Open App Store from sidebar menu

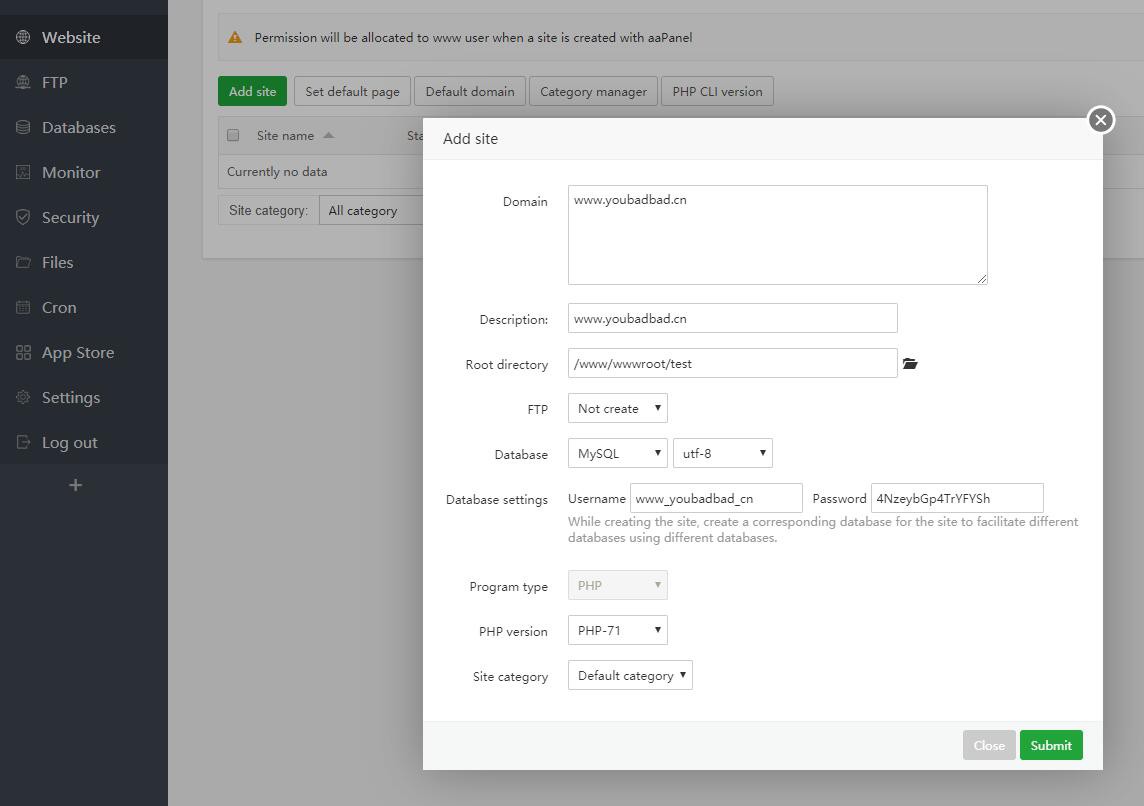tap(77, 352)
